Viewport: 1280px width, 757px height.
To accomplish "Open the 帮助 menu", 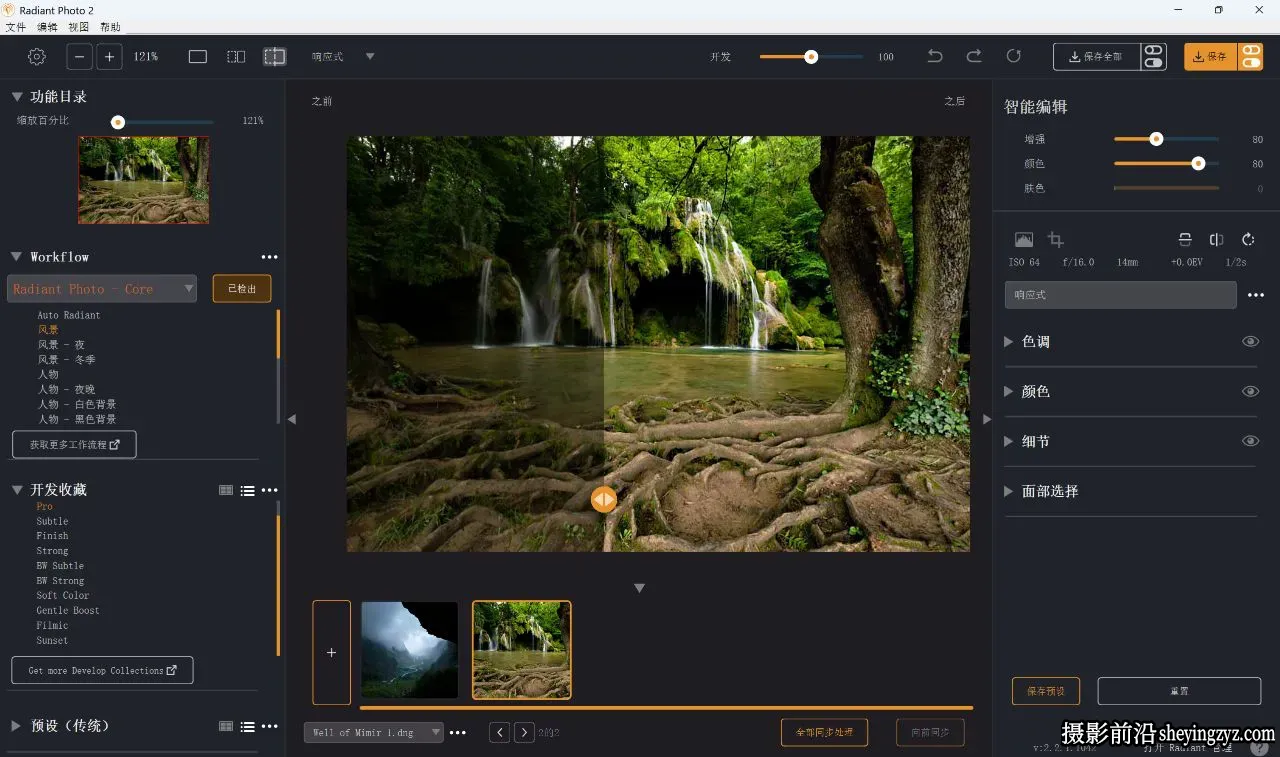I will [110, 27].
